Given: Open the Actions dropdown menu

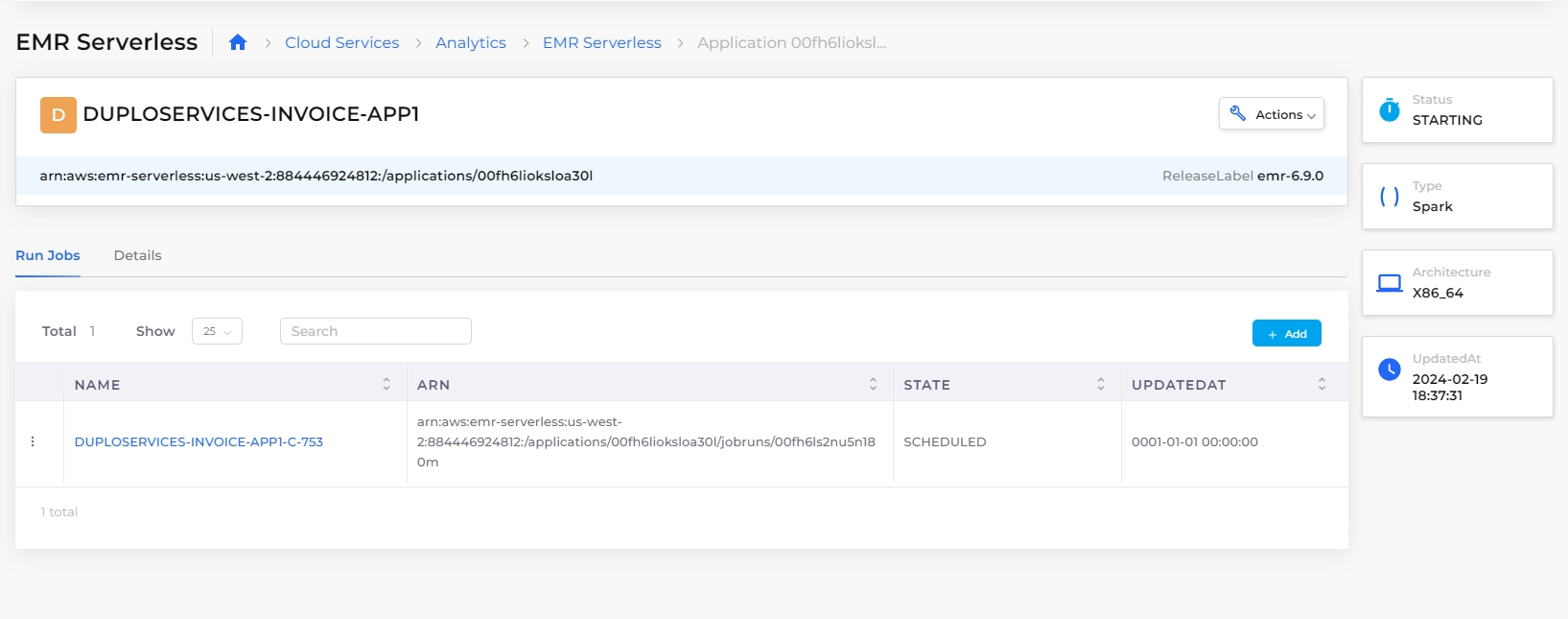Looking at the screenshot, I should (x=1272, y=114).
